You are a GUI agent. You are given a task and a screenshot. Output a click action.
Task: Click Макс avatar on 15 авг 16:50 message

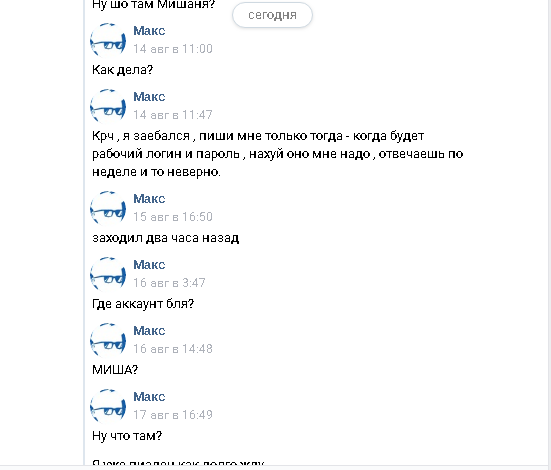(x=108, y=208)
